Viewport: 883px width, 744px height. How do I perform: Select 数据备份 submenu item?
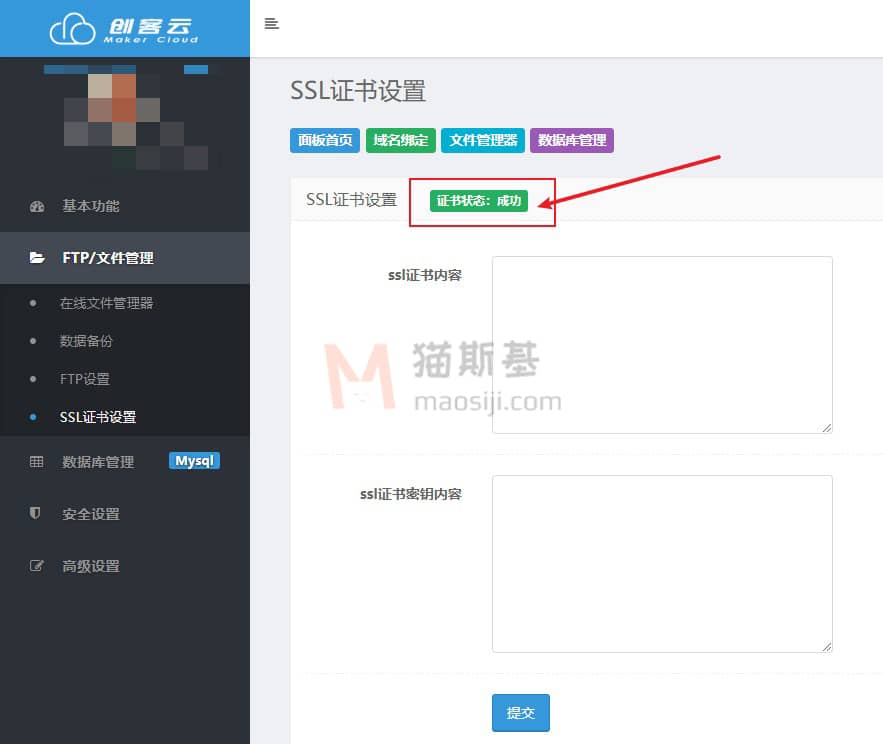tap(86, 341)
